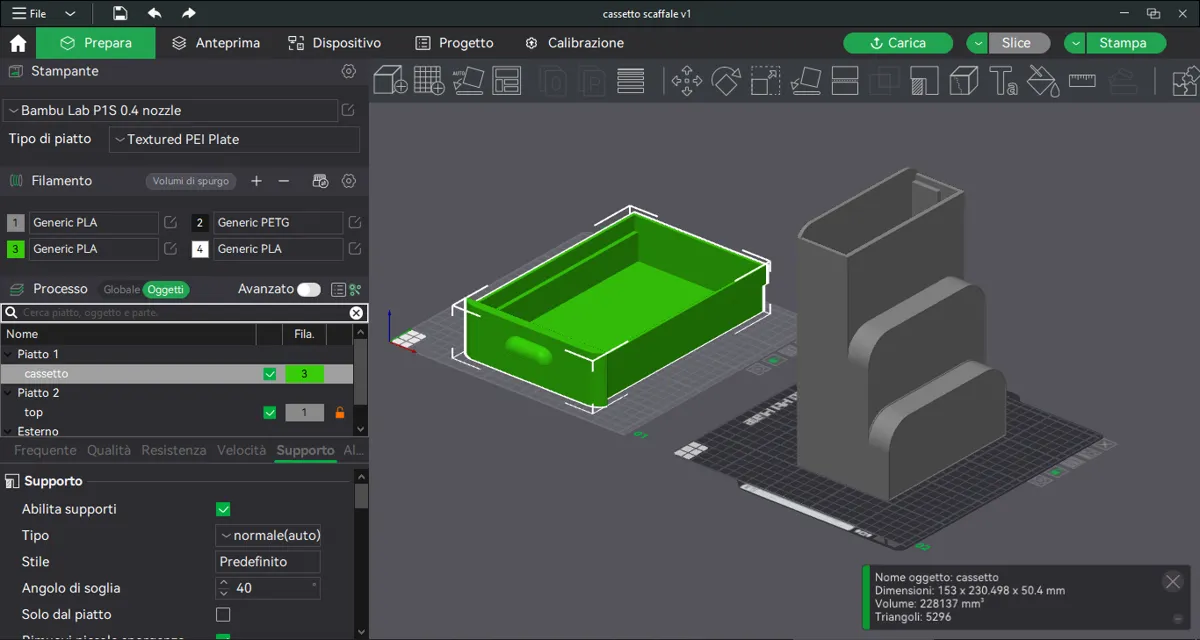
Task: Select the Rotate tool in toolbar
Action: (x=726, y=81)
